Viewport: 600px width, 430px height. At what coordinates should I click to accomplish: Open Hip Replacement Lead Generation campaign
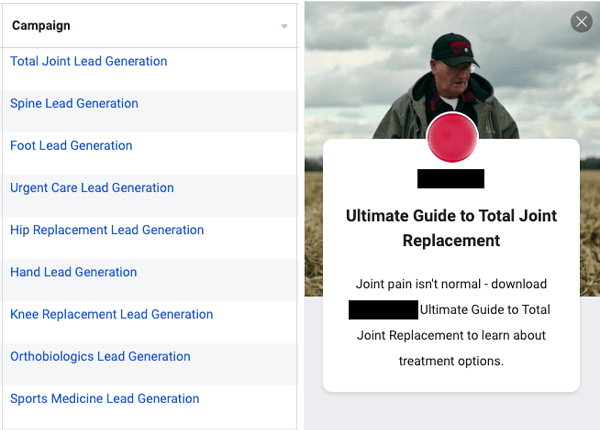(x=107, y=229)
